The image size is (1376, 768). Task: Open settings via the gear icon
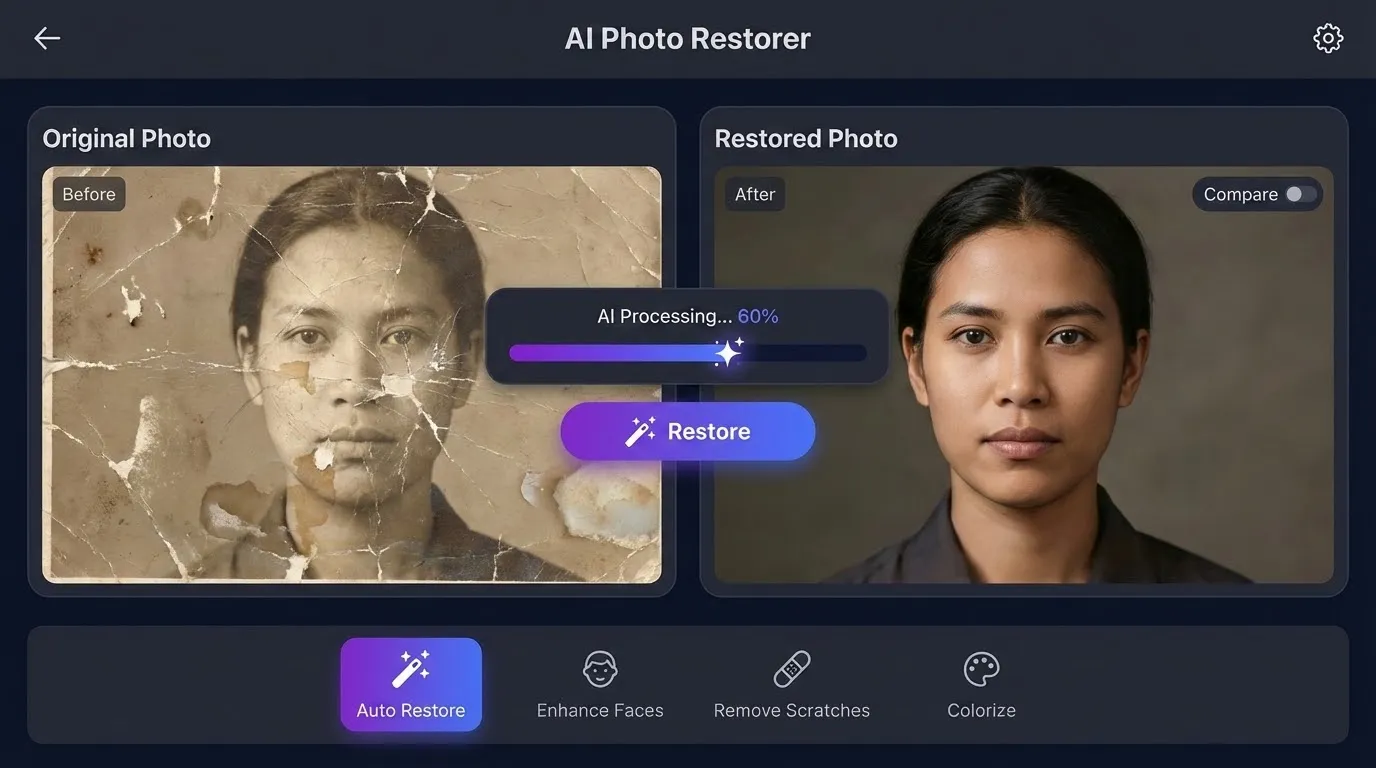(1327, 38)
